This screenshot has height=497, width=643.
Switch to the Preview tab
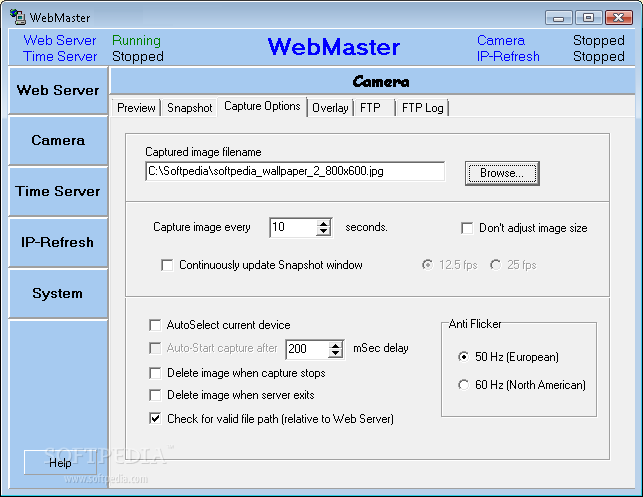point(136,108)
